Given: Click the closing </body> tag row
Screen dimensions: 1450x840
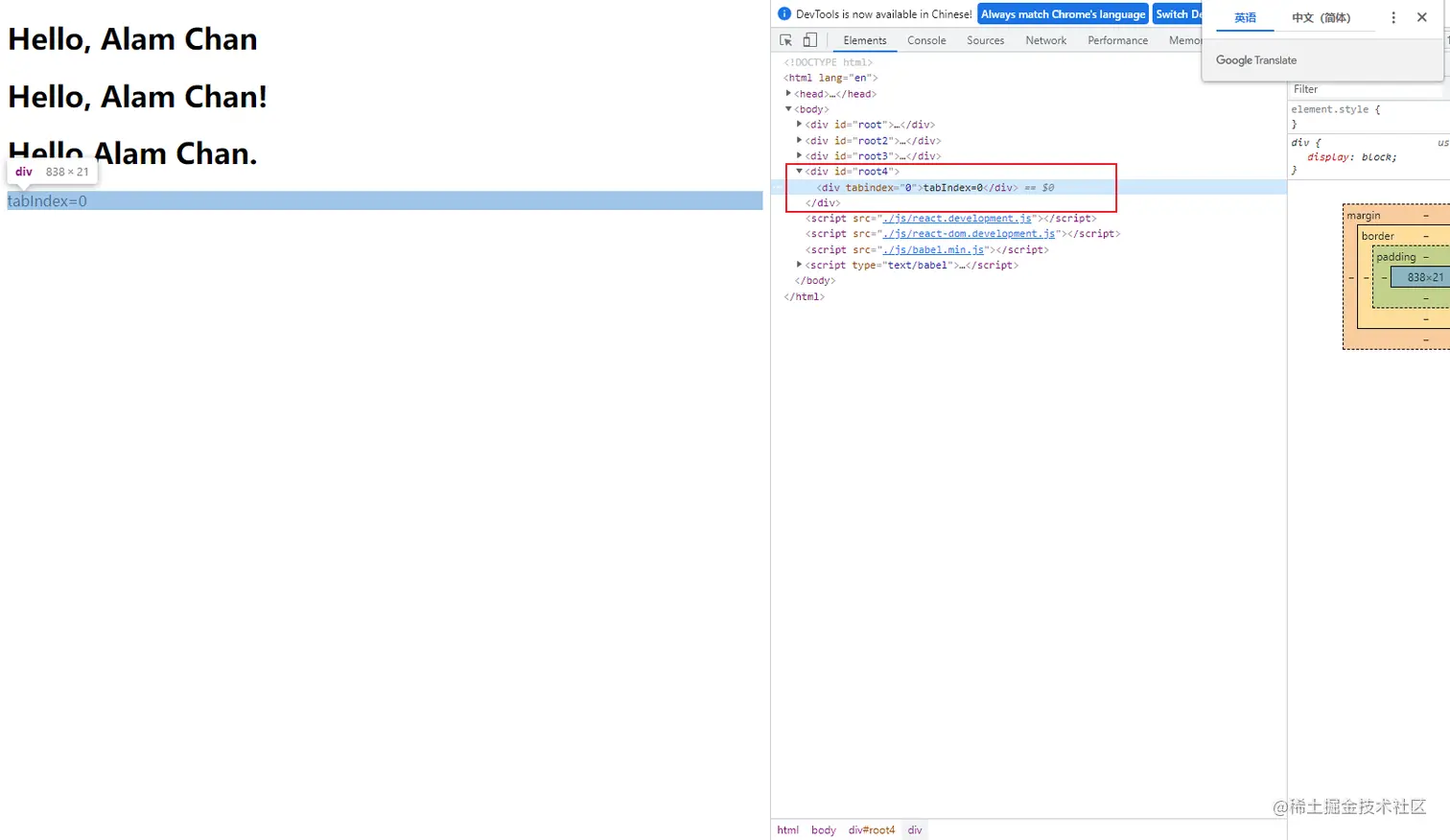Looking at the screenshot, I should [x=815, y=281].
